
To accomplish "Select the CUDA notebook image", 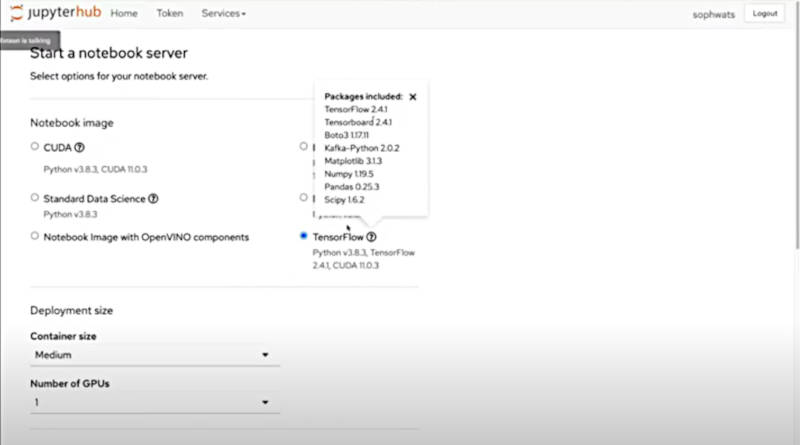I will pyautogui.click(x=35, y=146).
